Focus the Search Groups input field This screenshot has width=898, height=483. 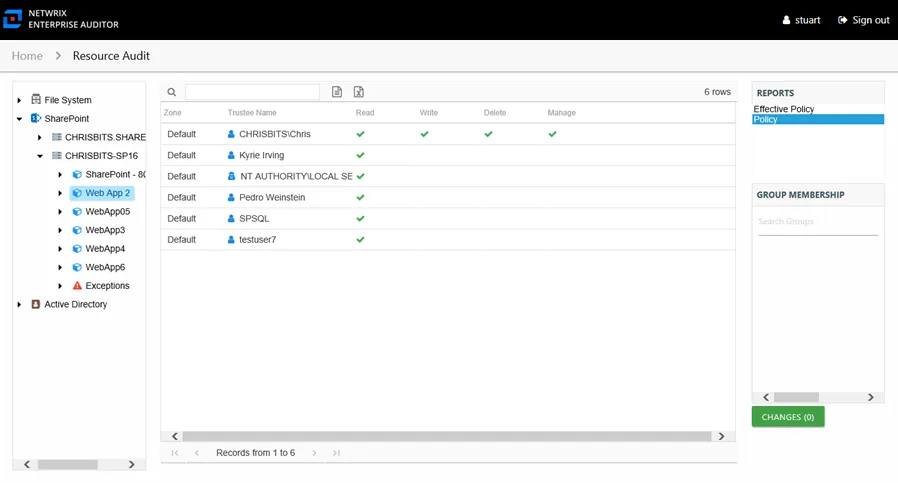pyautogui.click(x=818, y=222)
